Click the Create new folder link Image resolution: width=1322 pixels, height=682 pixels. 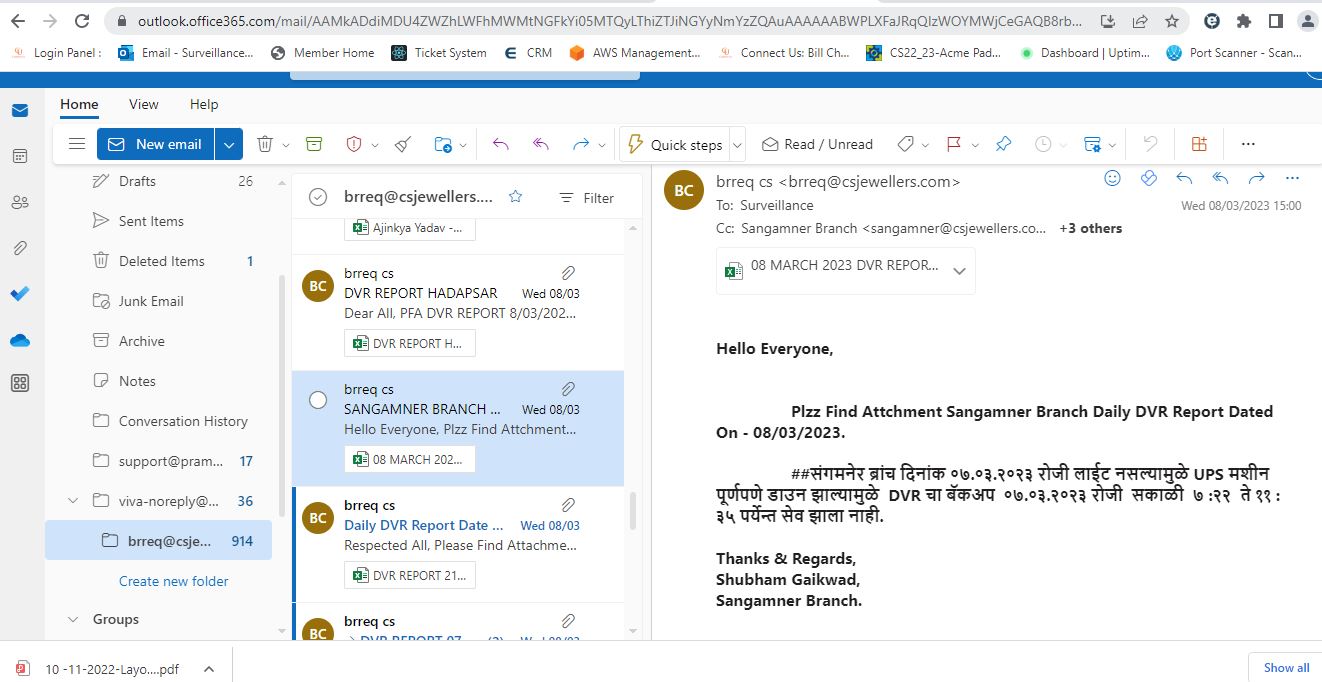174,581
